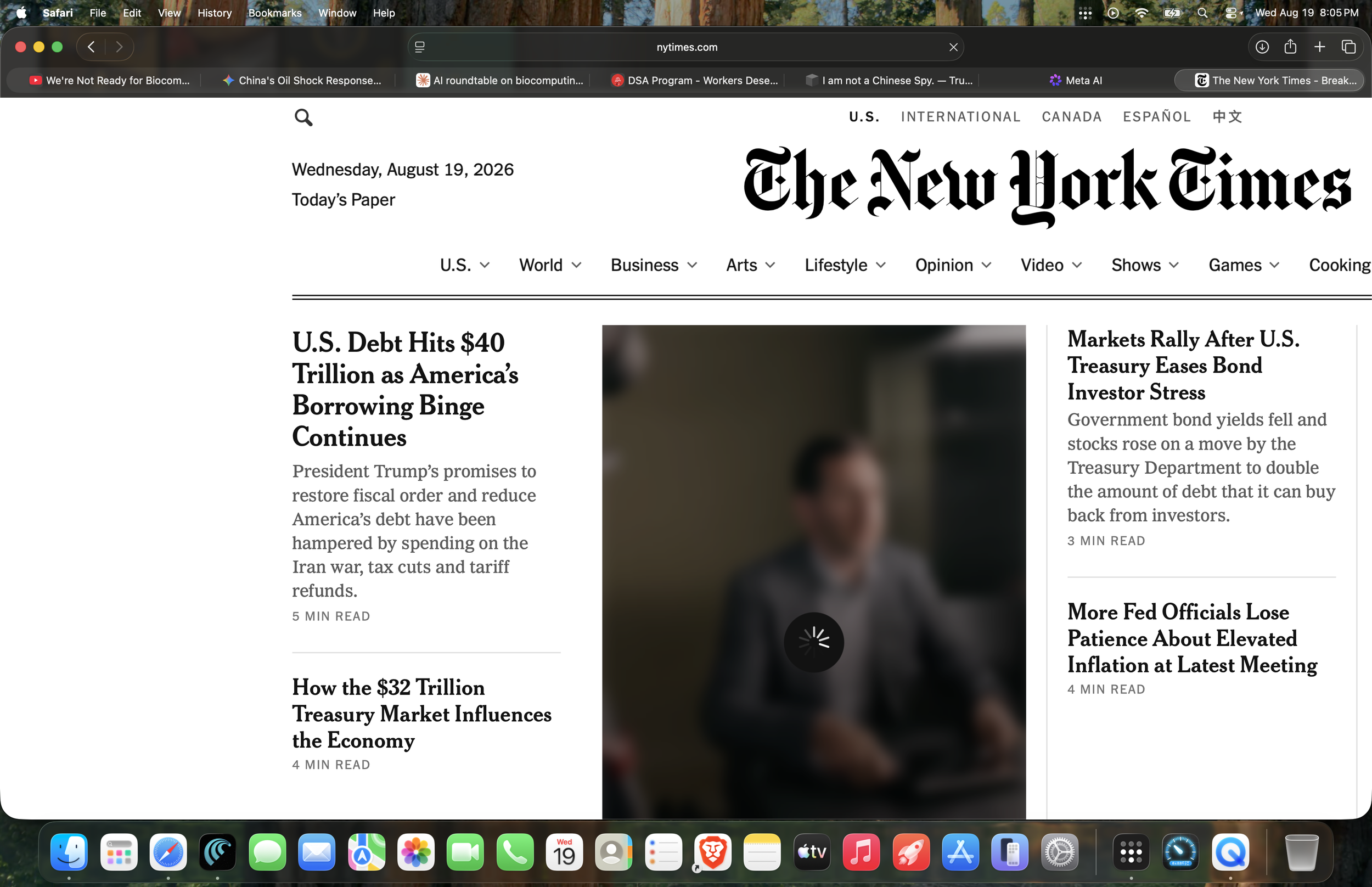The image size is (1372, 887).
Task: Switch to We're Not Ready for Biocom tab
Action: (x=109, y=81)
